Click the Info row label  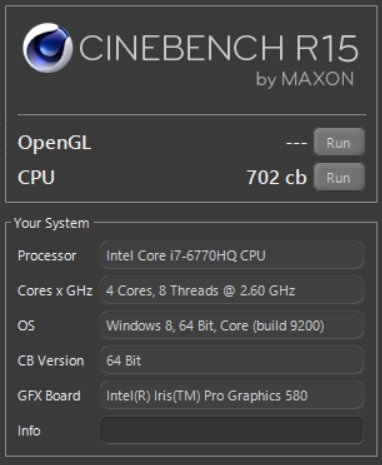coord(29,431)
